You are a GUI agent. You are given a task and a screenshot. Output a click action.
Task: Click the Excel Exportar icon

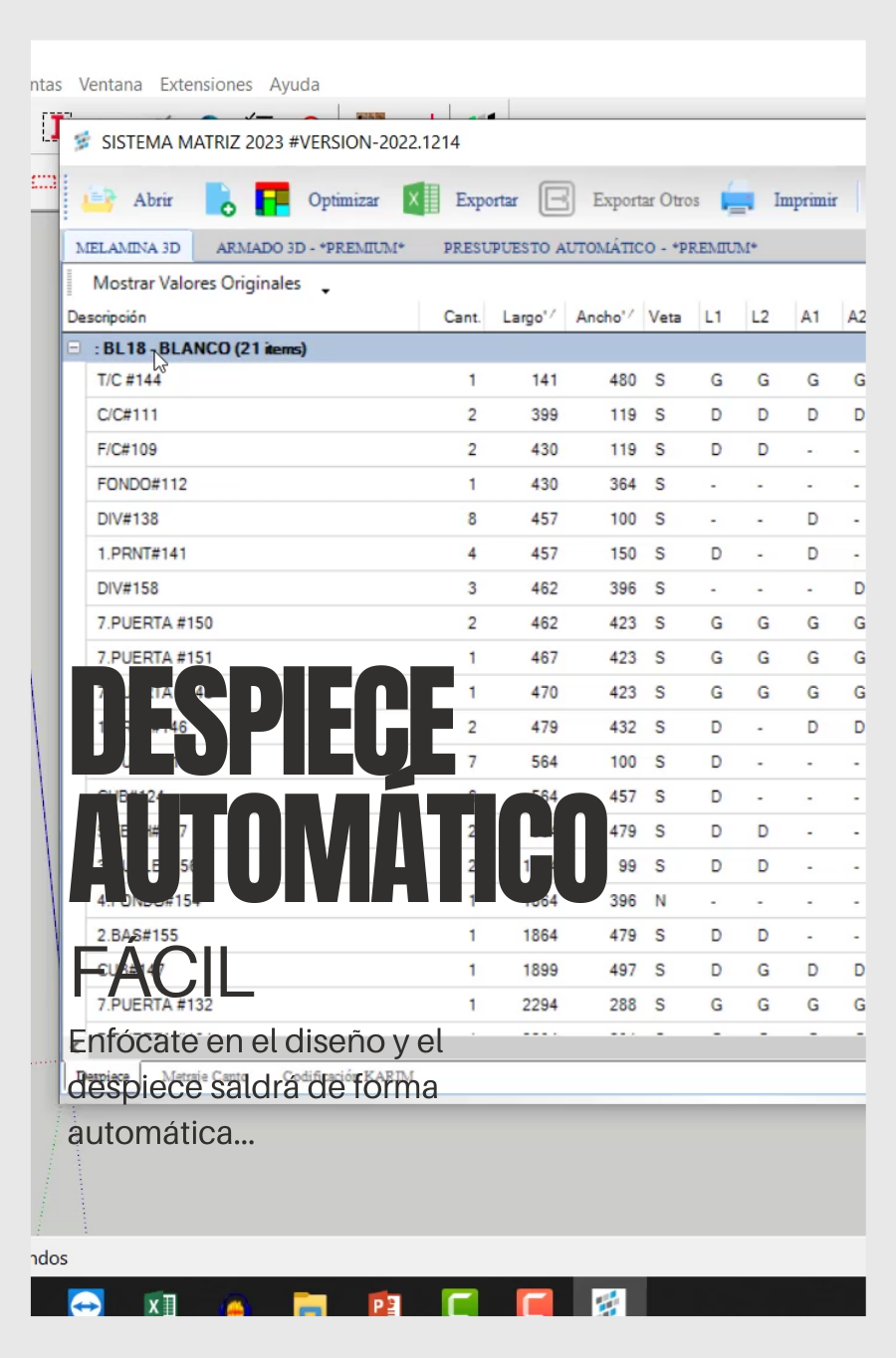(421, 200)
